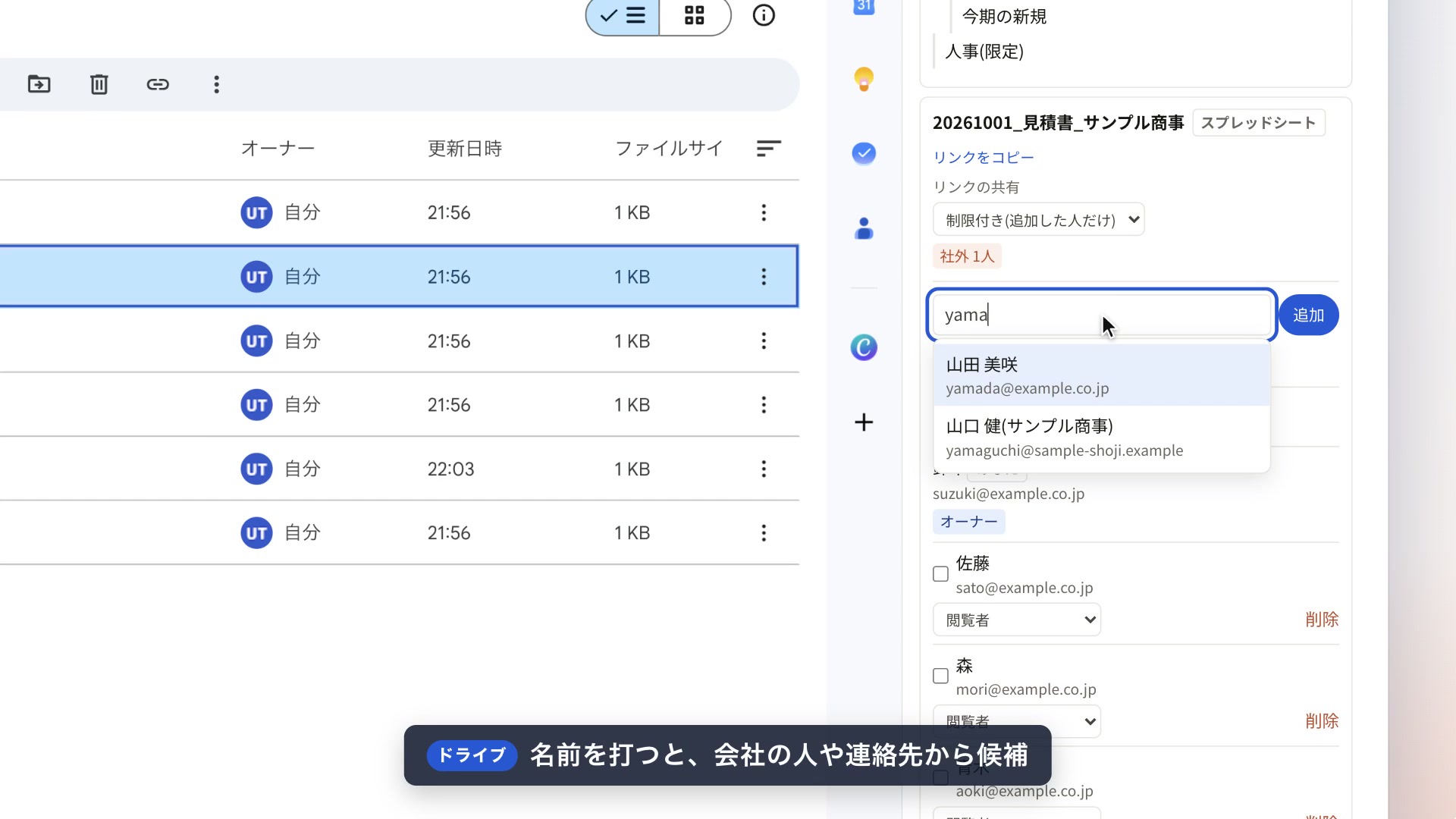Image resolution: width=1456 pixels, height=819 pixels.
Task: Click 今期の新規 folder entry
Action: (x=1004, y=16)
